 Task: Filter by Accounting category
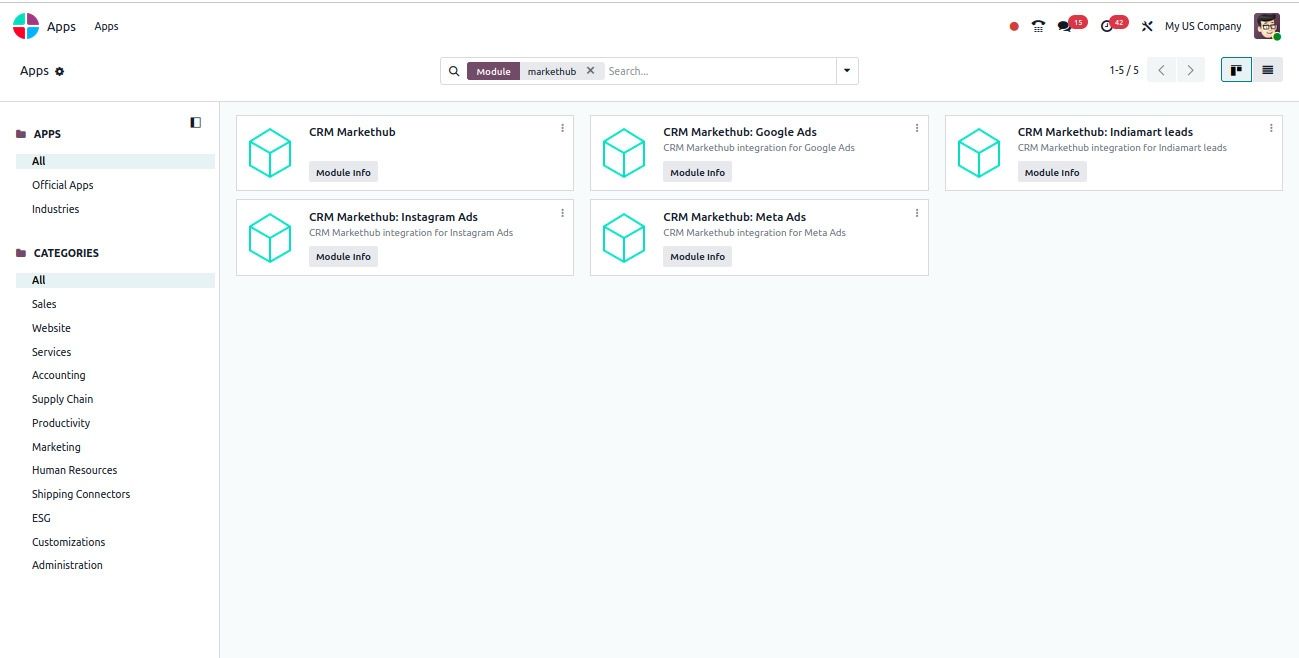(58, 375)
